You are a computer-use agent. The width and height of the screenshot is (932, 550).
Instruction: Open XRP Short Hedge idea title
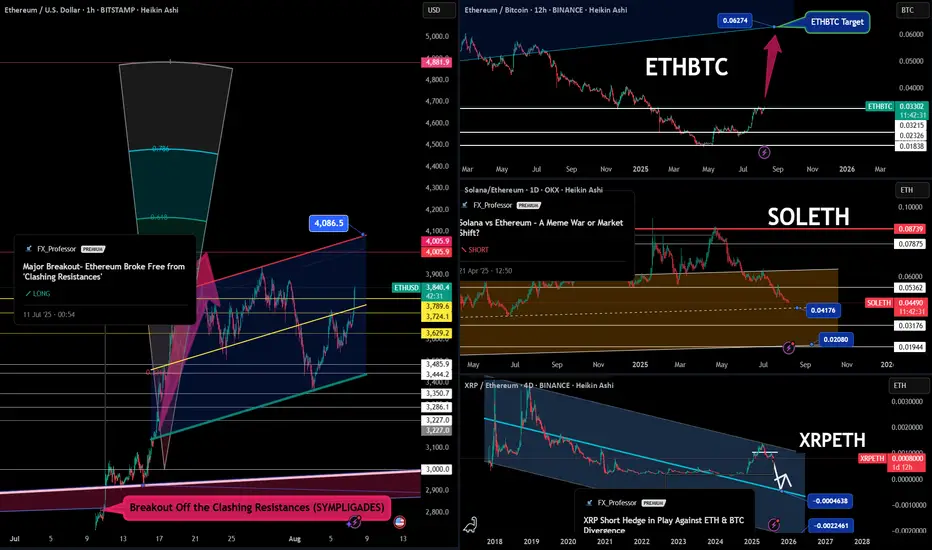pos(663,525)
